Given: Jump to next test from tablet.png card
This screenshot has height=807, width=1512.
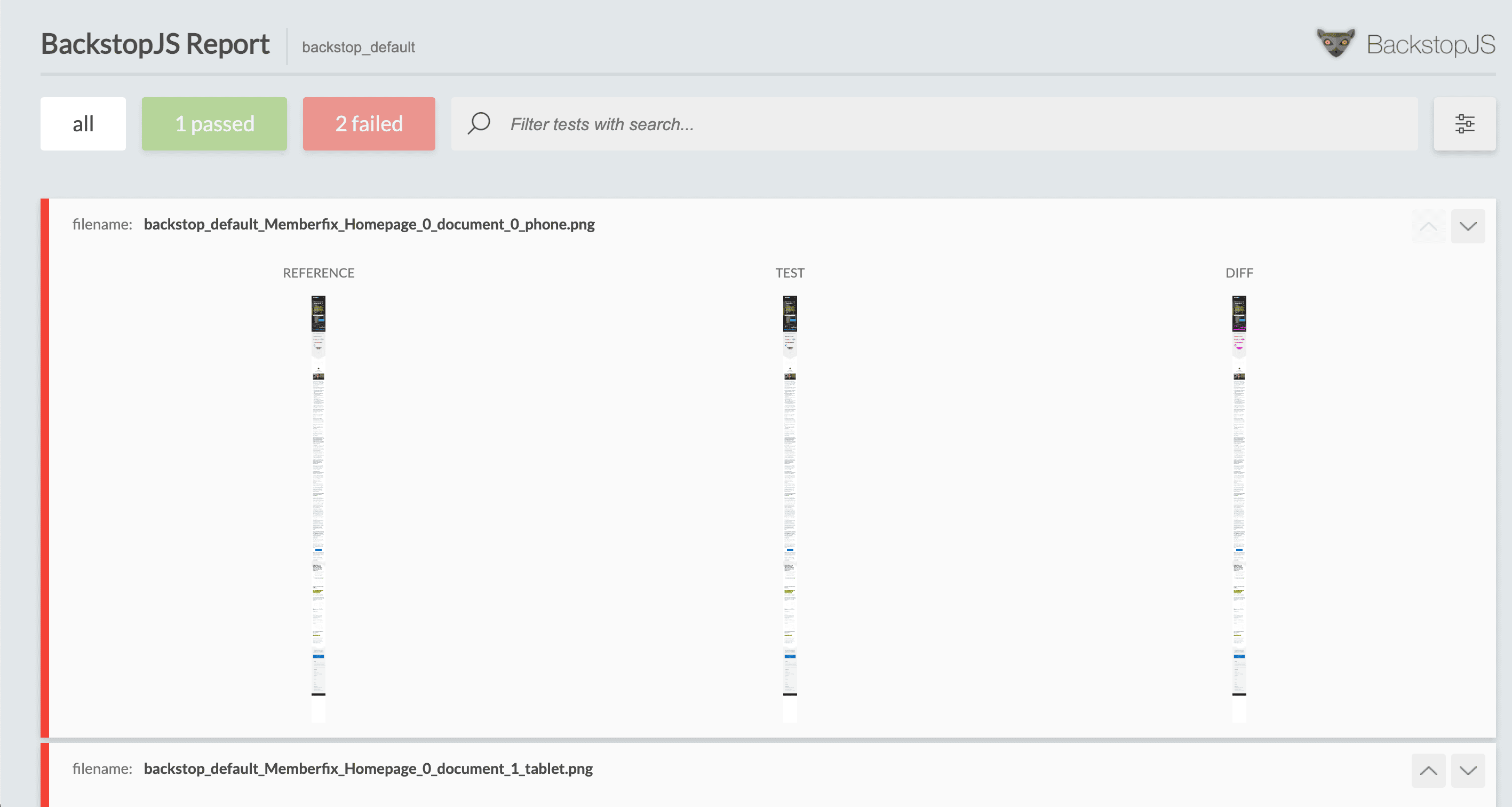Looking at the screenshot, I should [1468, 771].
